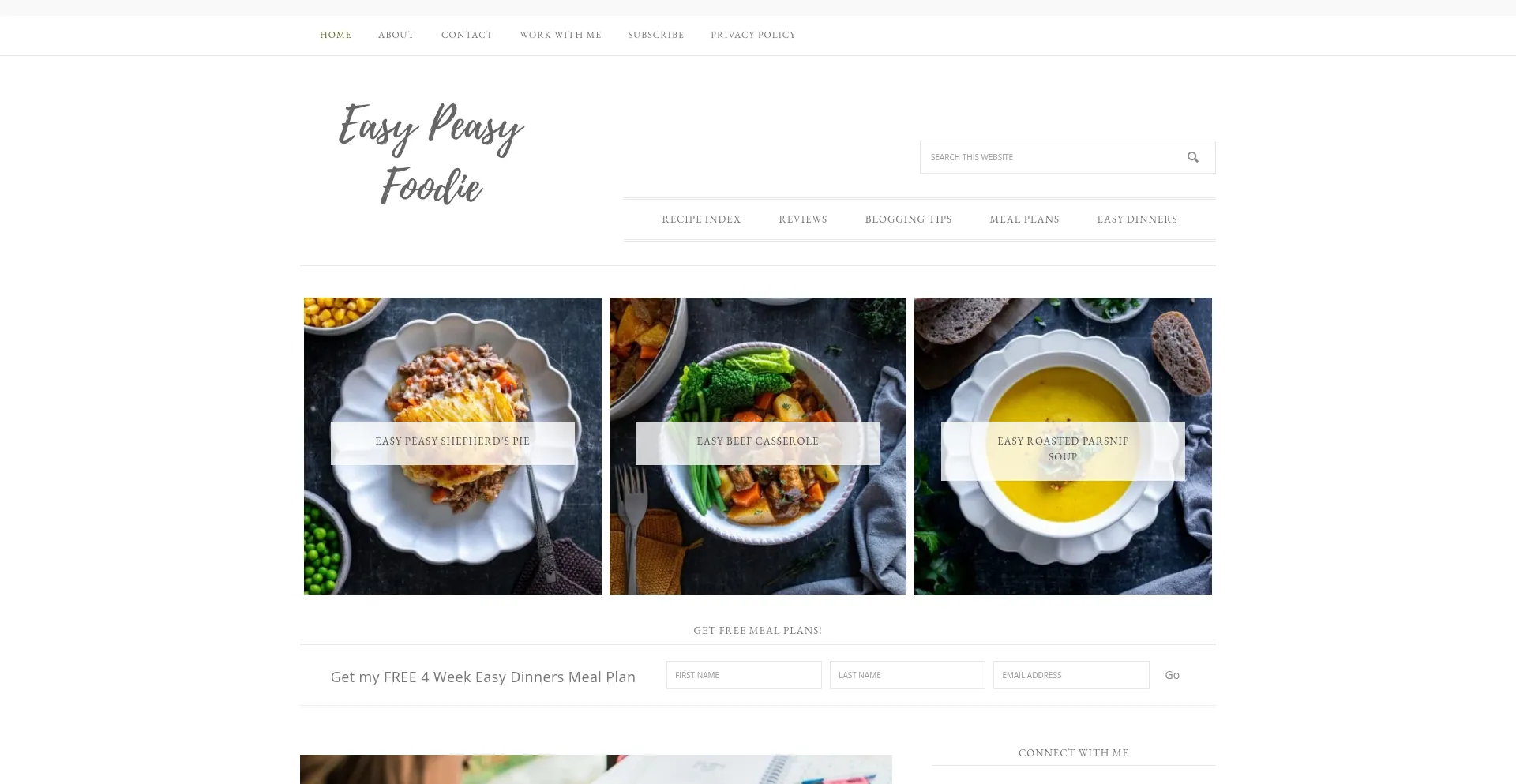
Task: Open the Easy Roasted Parsnip Soup recipe
Action: (1063, 449)
